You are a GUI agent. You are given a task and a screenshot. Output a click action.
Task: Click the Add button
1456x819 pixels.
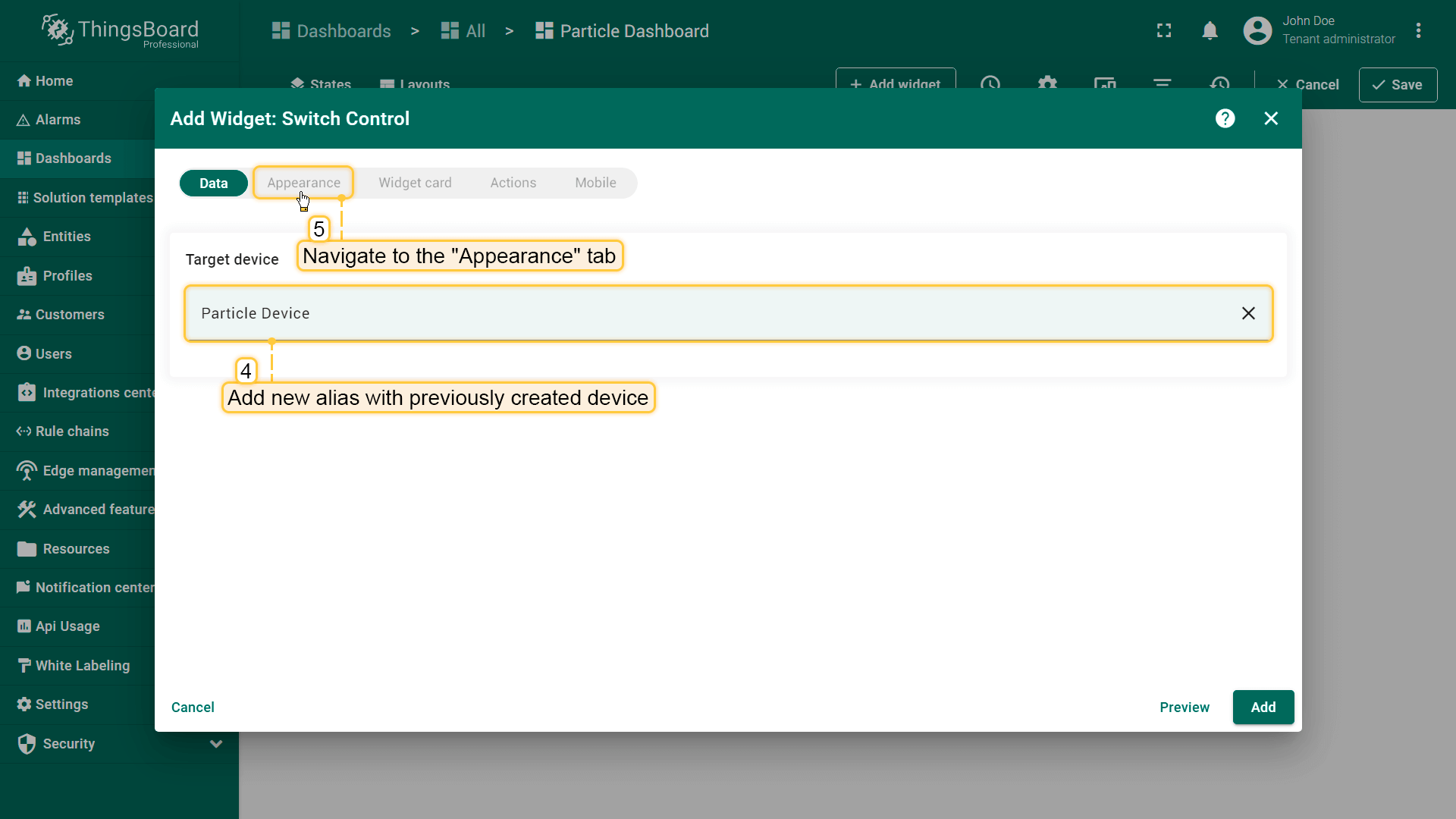[x=1263, y=707]
